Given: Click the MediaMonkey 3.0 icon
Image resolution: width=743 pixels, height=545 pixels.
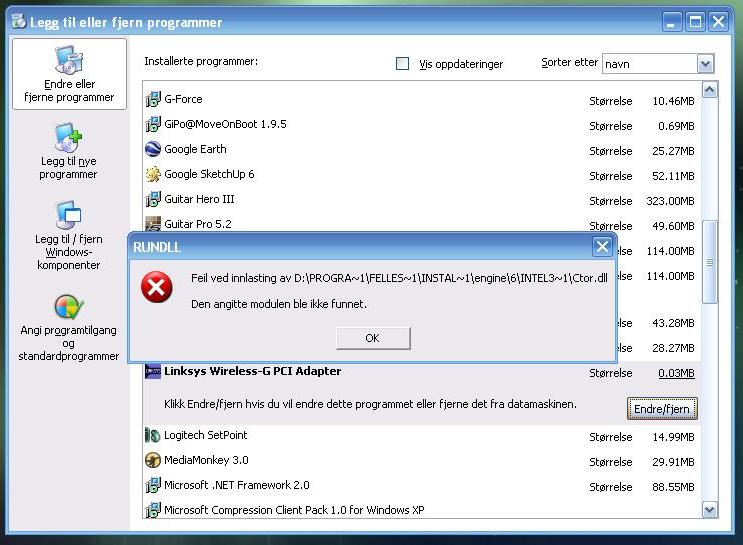Looking at the screenshot, I should click(x=153, y=460).
